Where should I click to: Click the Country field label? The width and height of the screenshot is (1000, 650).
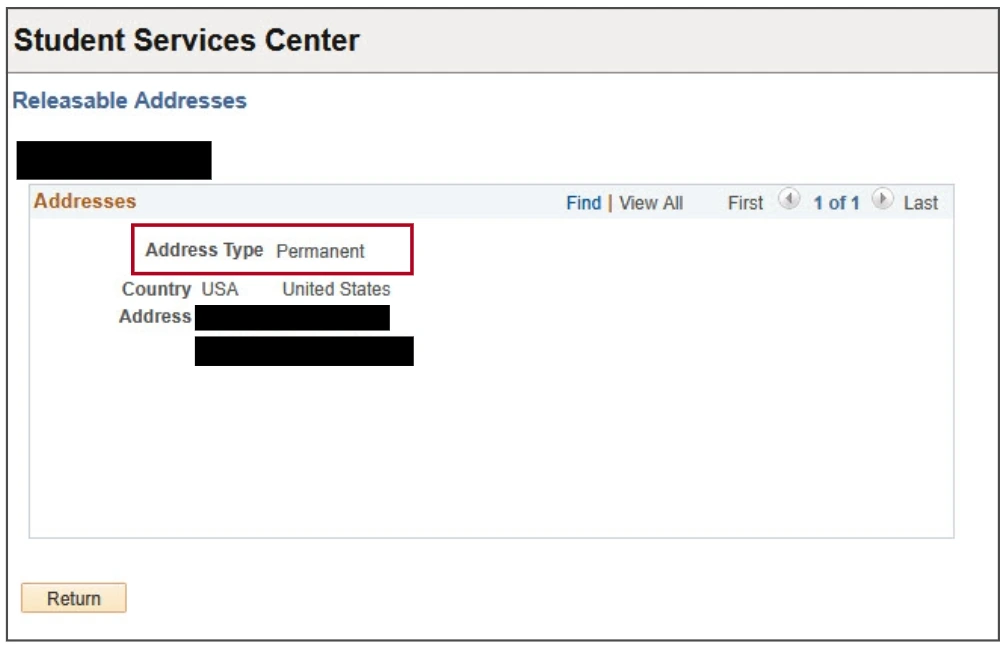tap(156, 289)
